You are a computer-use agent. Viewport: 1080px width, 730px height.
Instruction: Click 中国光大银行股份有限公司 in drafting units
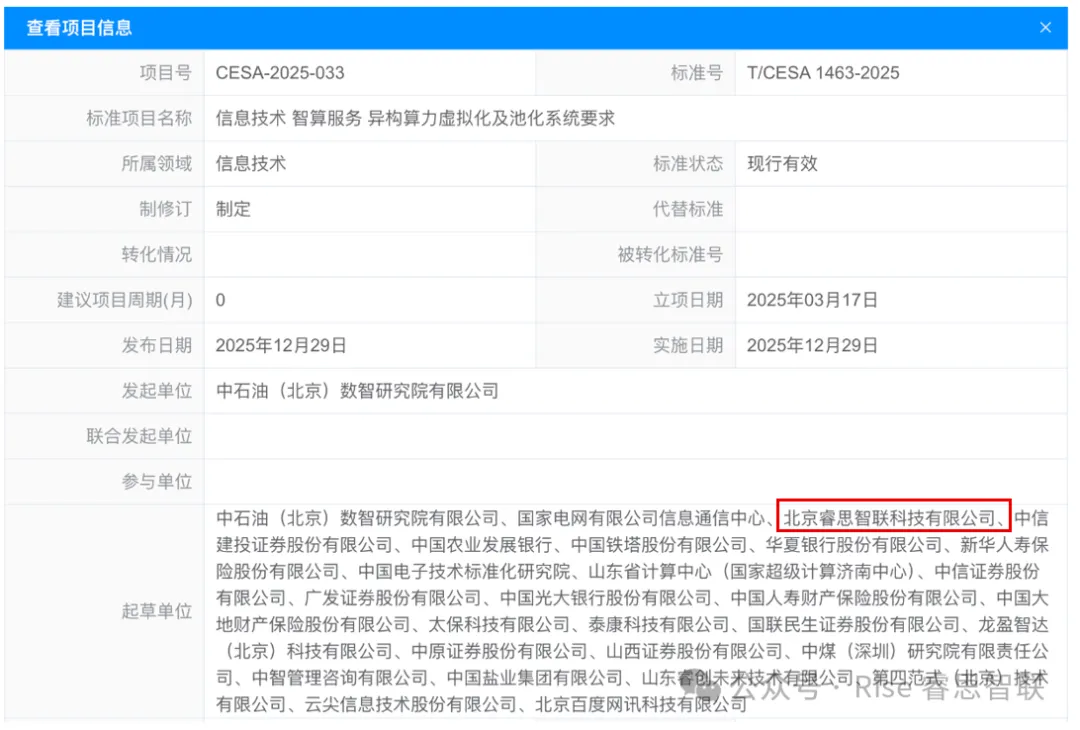click(605, 598)
